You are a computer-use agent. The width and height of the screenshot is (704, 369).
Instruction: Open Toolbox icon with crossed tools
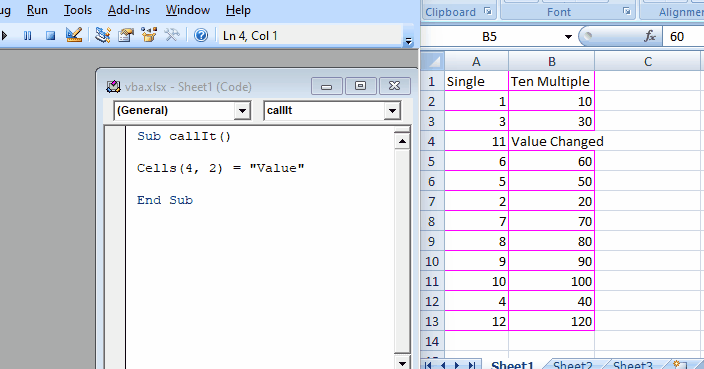[x=172, y=35]
